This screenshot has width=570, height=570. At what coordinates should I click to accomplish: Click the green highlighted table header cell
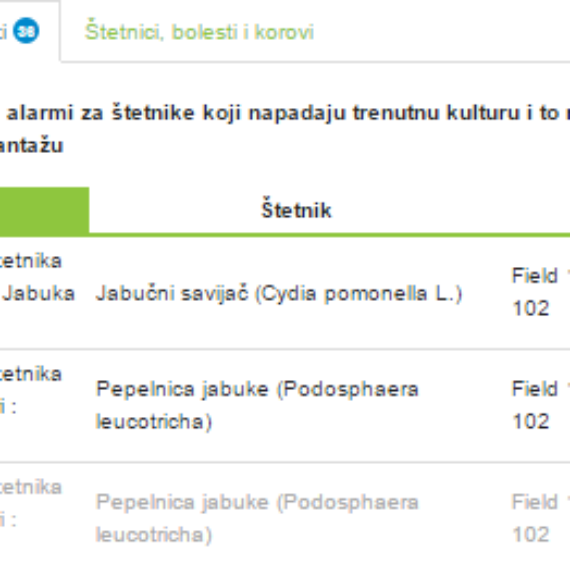[x=44, y=210]
